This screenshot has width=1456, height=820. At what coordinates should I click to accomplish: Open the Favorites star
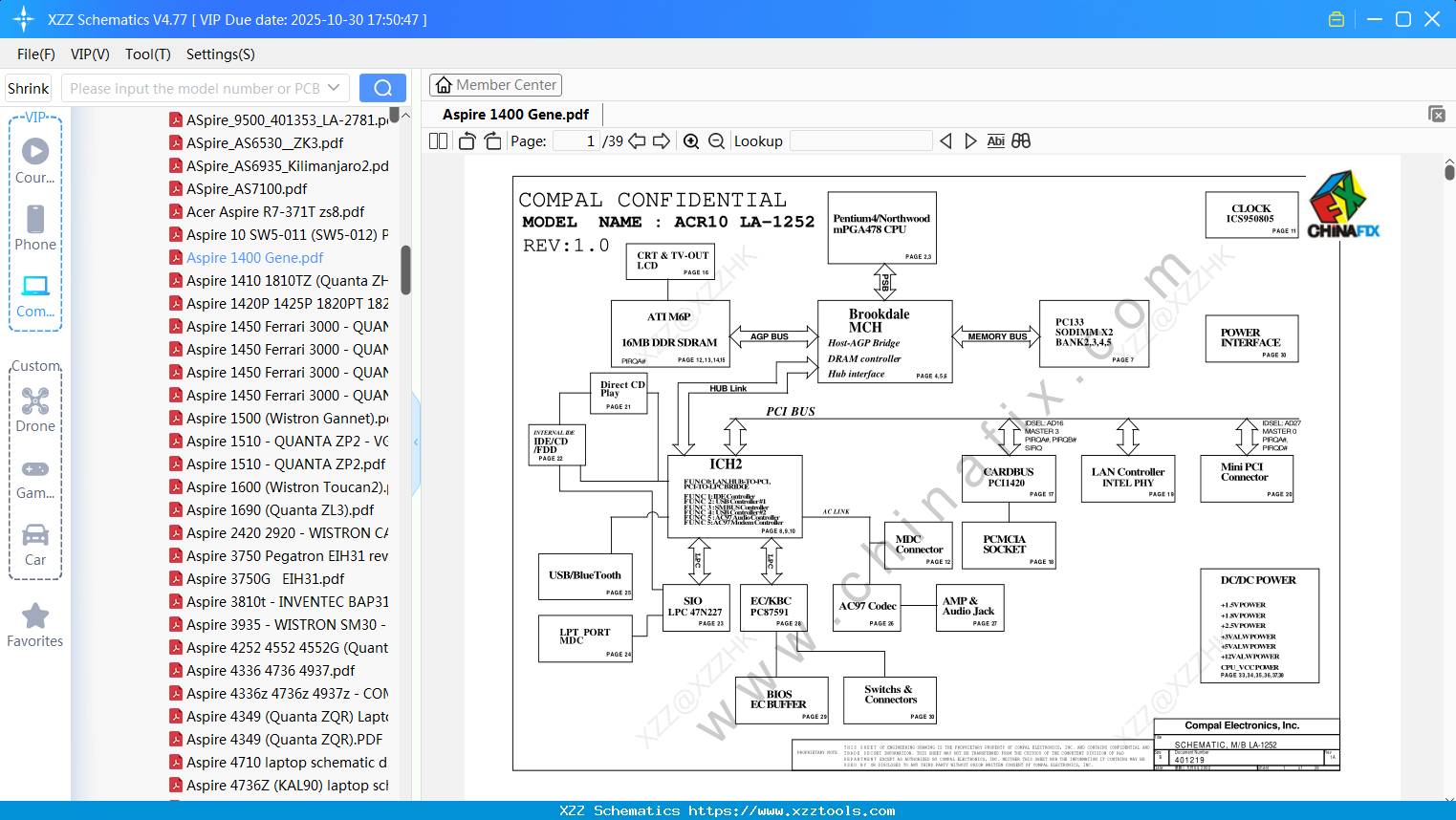coord(35,625)
